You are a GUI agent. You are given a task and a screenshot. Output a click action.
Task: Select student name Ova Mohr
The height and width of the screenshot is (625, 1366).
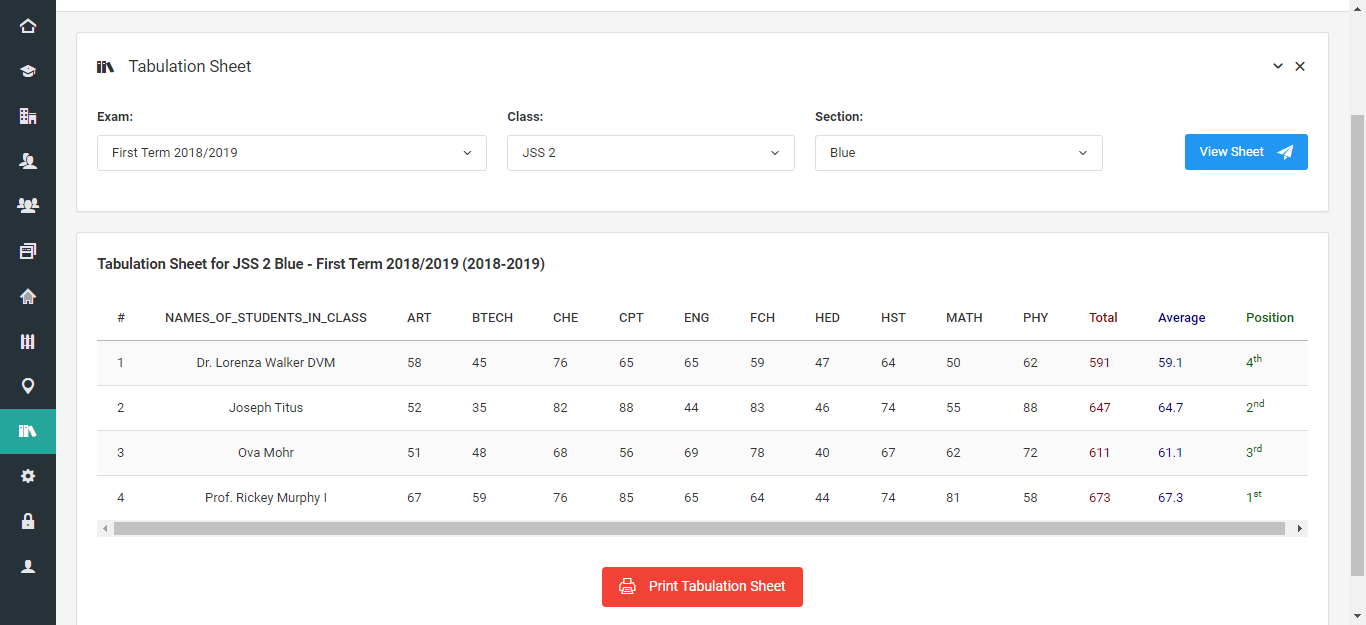(266, 453)
